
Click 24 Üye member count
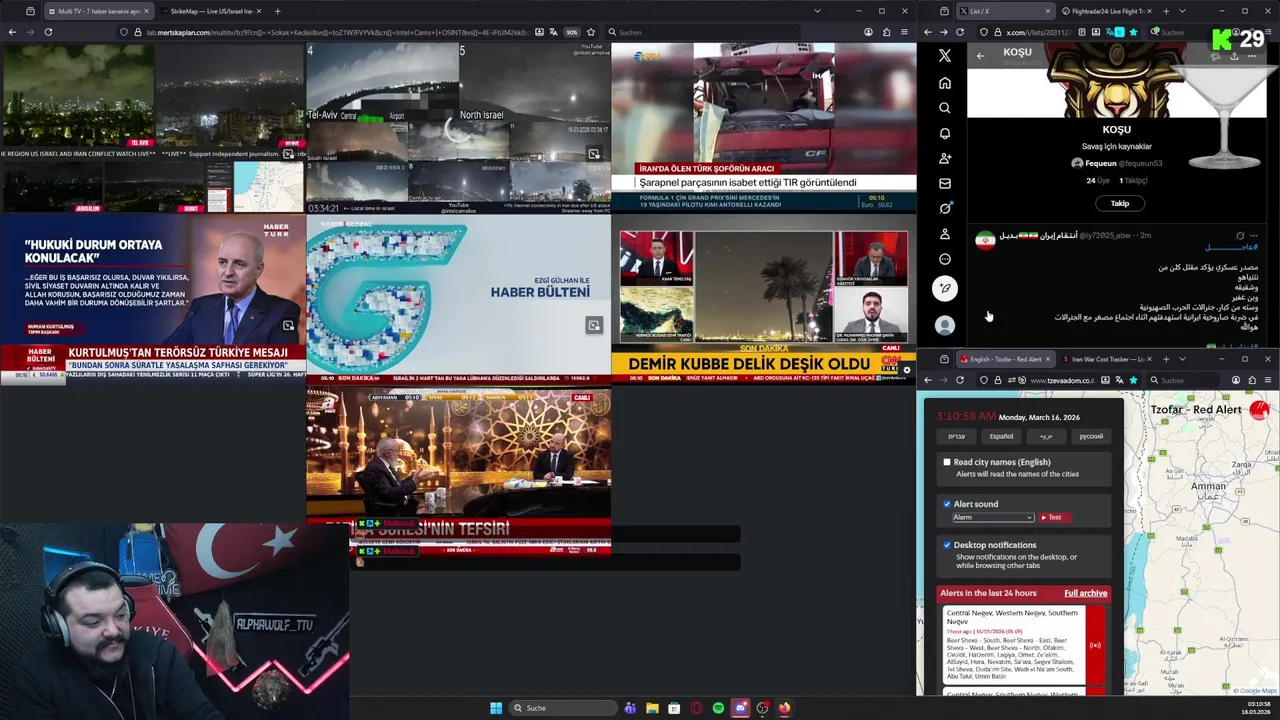point(1098,181)
